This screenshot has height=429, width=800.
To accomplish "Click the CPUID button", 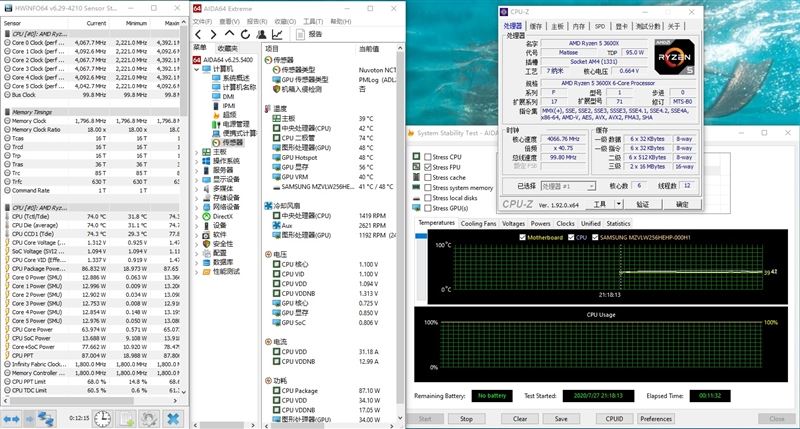I will (x=614, y=419).
